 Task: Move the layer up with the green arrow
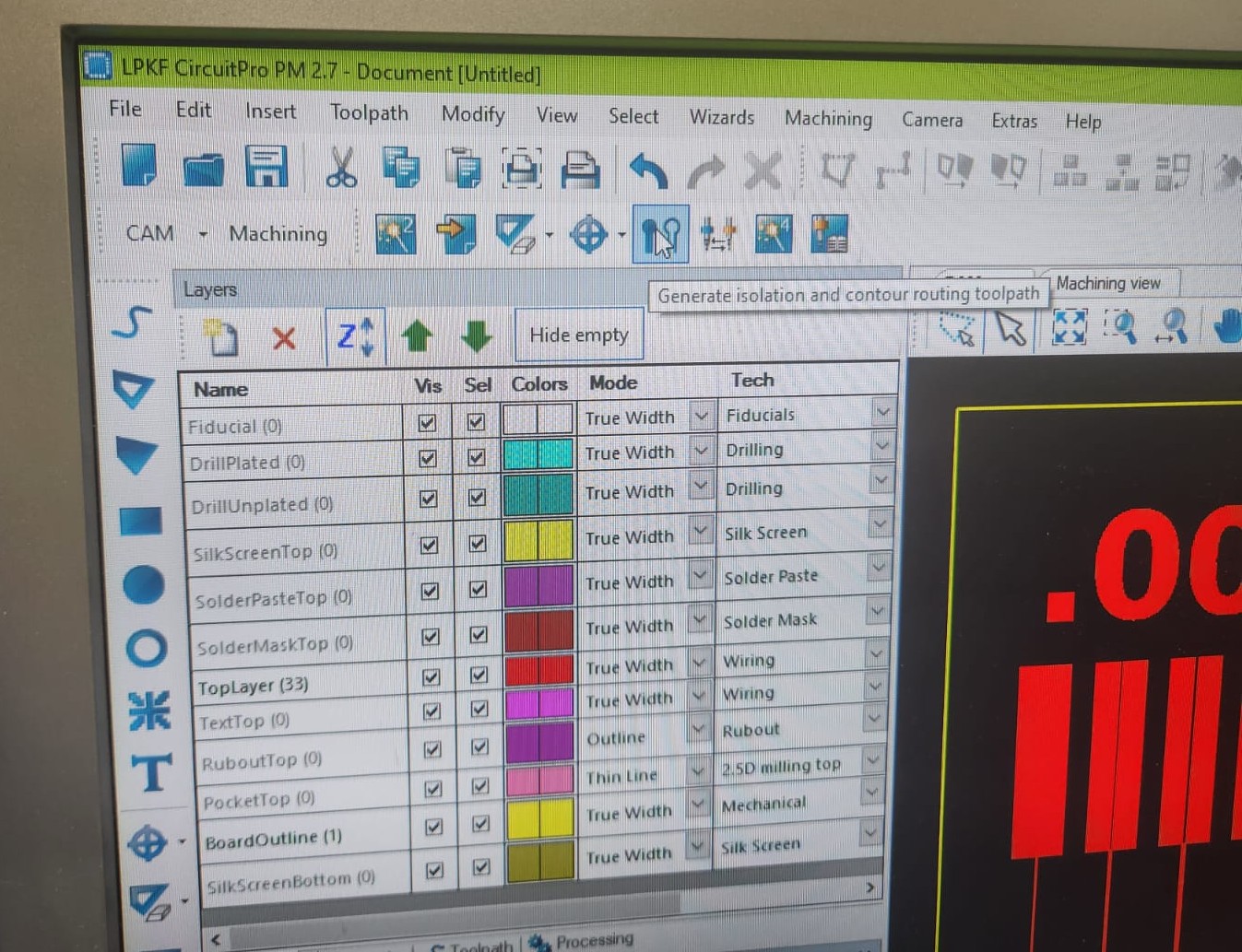[417, 335]
